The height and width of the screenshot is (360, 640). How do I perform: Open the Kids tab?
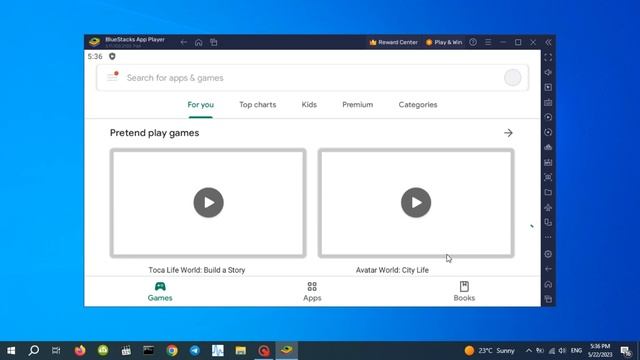[x=309, y=105]
